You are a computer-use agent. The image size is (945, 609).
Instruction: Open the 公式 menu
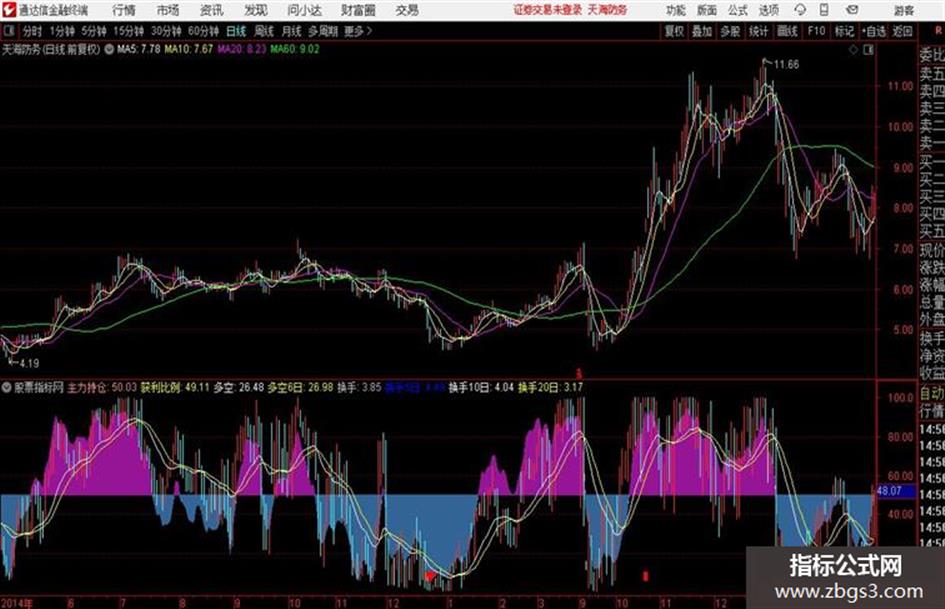pos(738,10)
